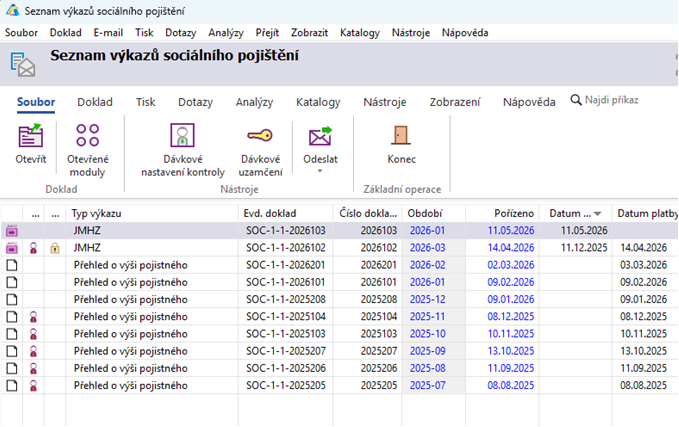Click JMHZ icon for row SOC-1-1-2026103

tap(12, 231)
